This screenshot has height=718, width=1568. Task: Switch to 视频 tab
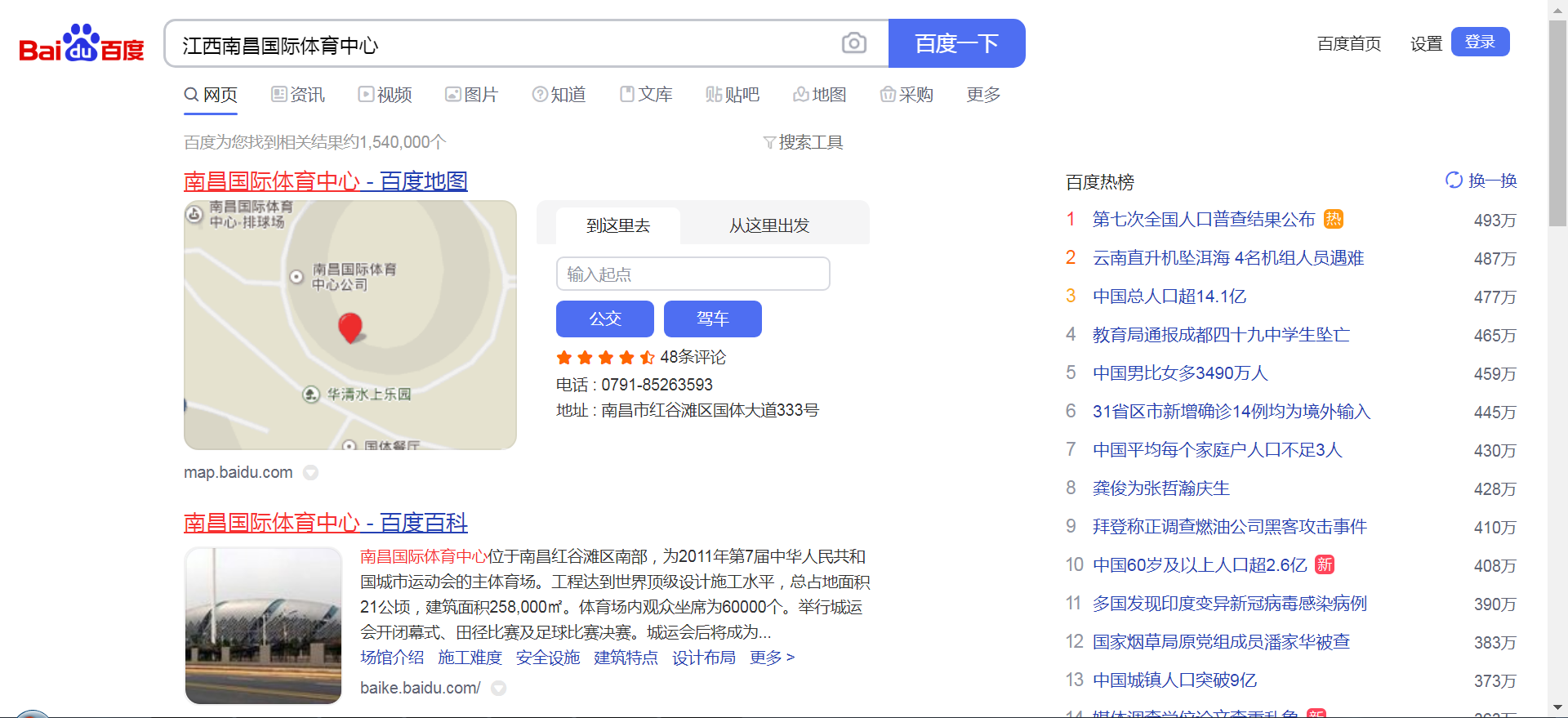(x=385, y=95)
